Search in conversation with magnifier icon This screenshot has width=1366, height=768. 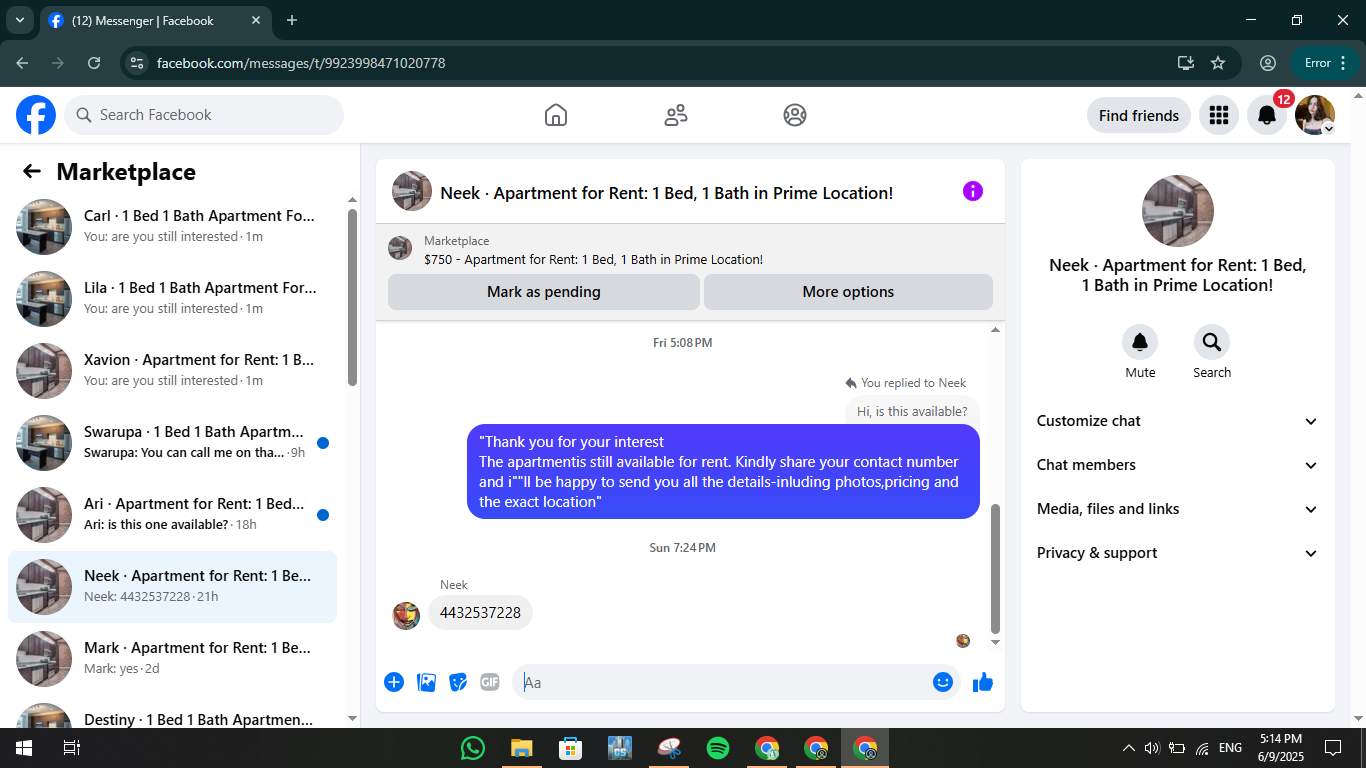1212,343
